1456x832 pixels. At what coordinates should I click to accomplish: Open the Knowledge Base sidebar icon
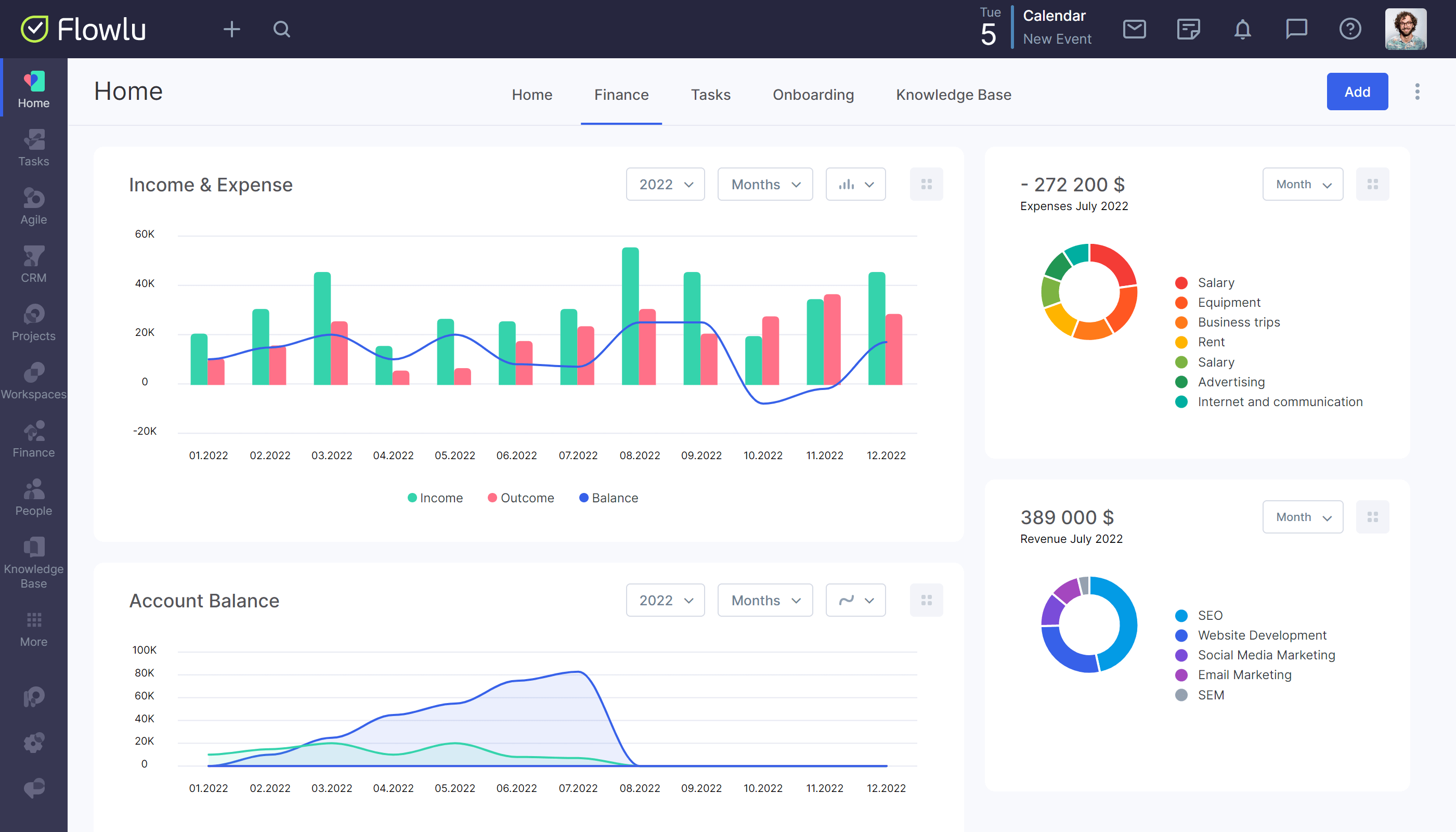(x=33, y=563)
